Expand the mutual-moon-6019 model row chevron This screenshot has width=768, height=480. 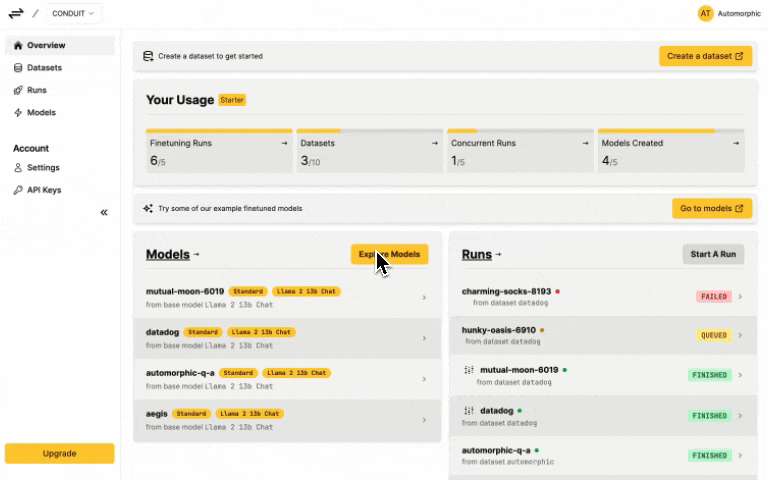pyautogui.click(x=424, y=297)
